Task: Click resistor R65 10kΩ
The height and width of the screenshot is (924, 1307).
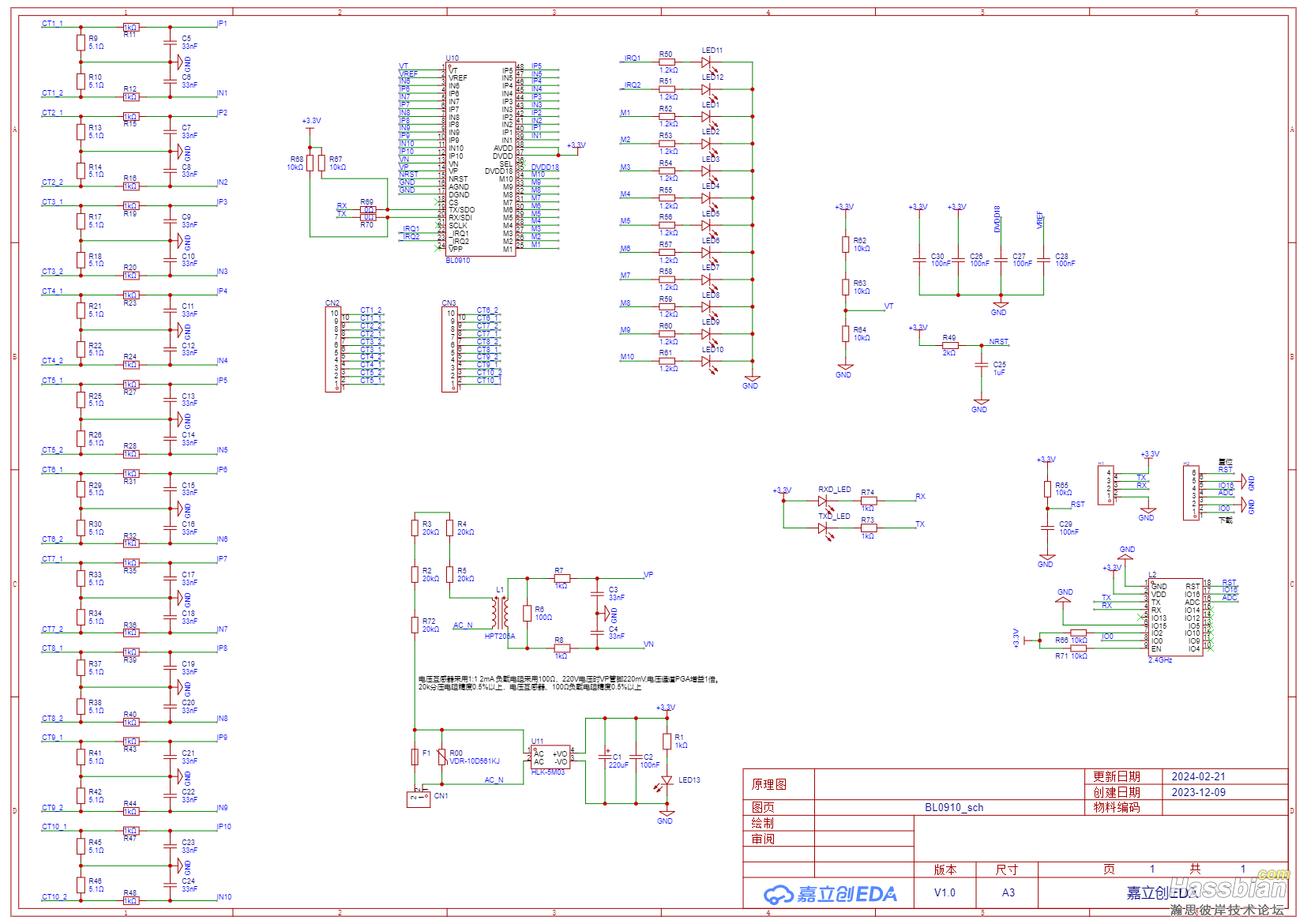Action: click(1047, 489)
